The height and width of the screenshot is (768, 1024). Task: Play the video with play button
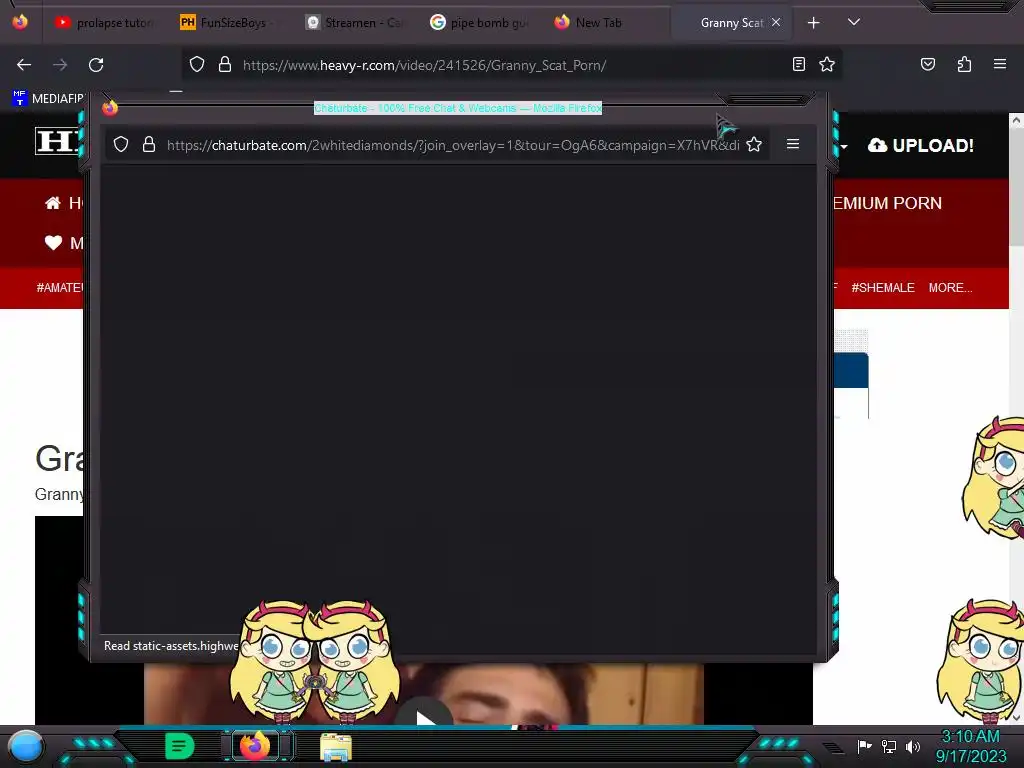click(x=425, y=718)
